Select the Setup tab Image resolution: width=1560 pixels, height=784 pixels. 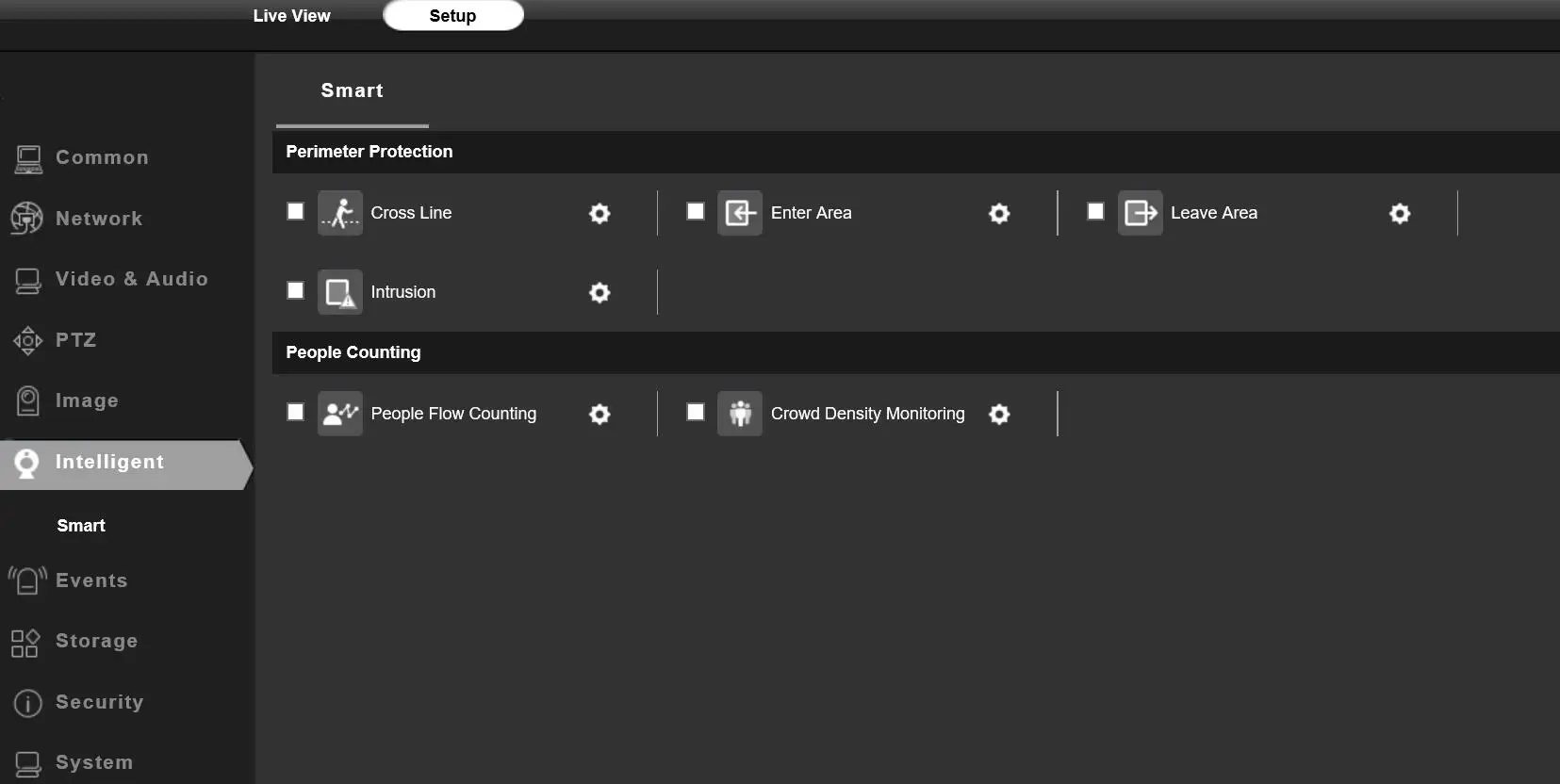[x=453, y=15]
